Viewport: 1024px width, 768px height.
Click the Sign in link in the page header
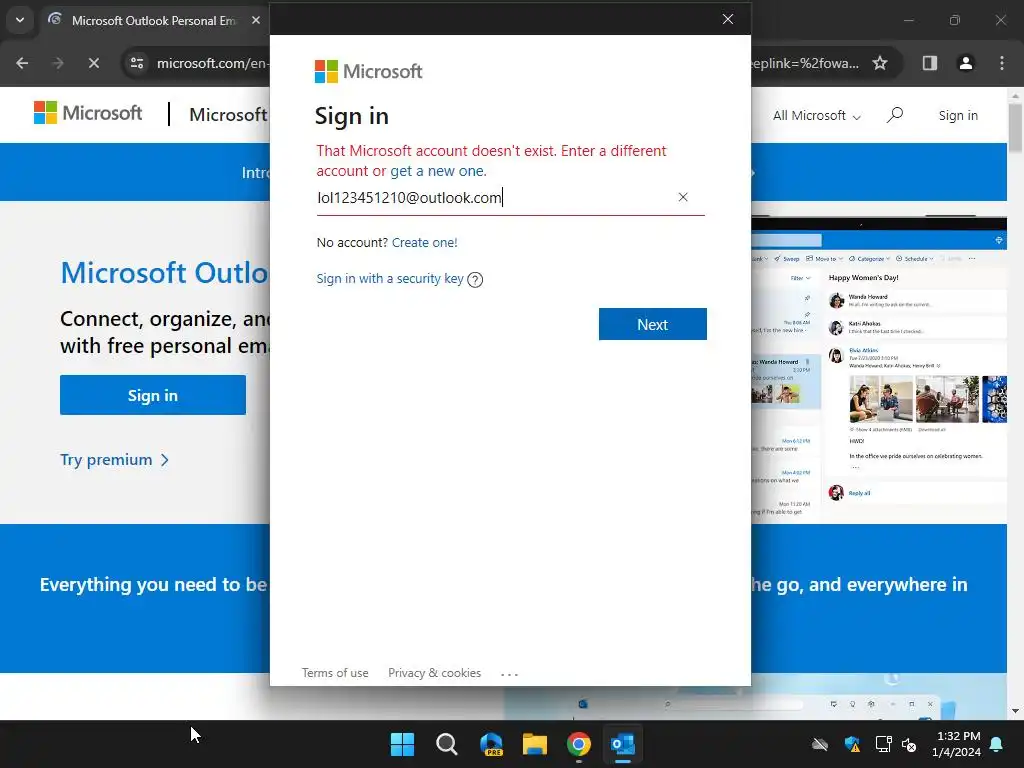pyautogui.click(x=958, y=116)
